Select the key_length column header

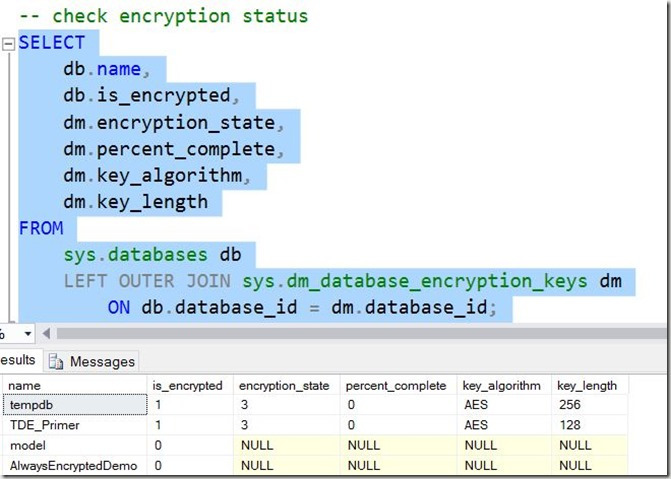[590, 385]
